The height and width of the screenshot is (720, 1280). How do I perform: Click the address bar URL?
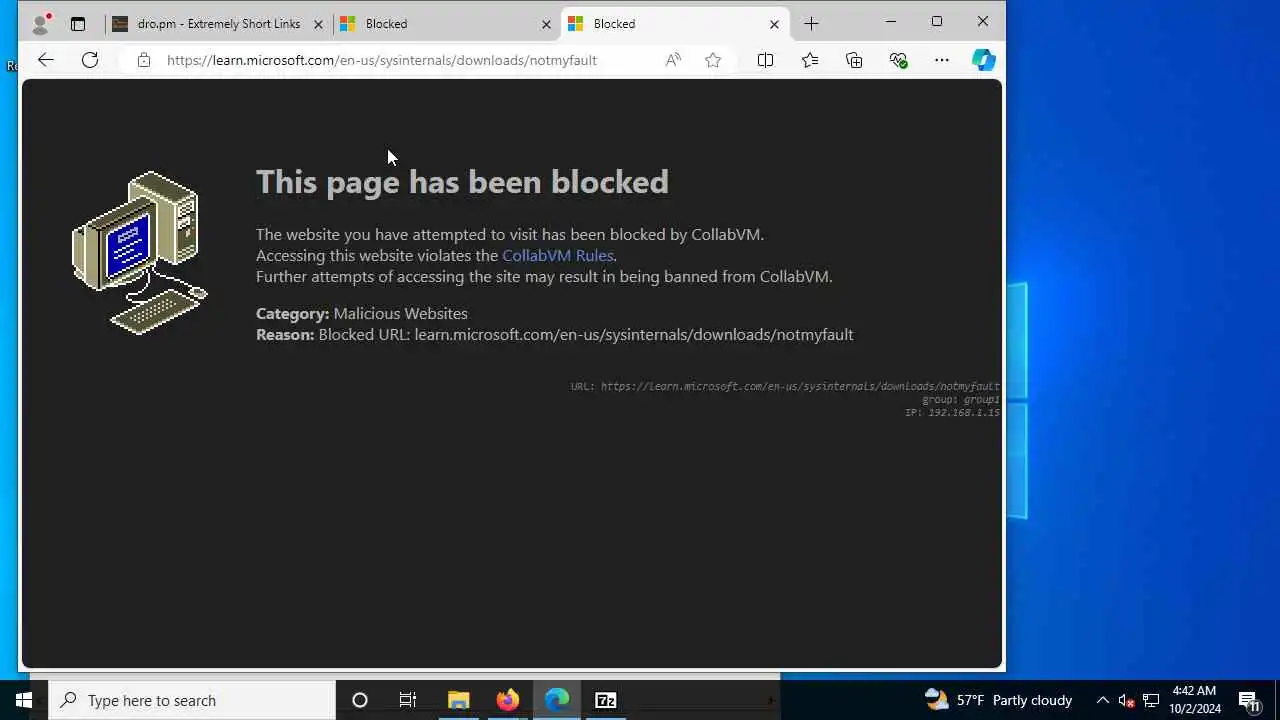[382, 60]
